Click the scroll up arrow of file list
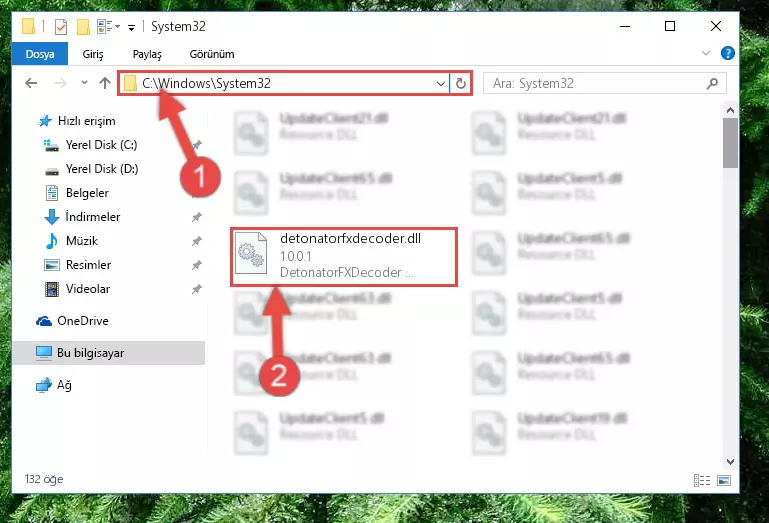 [x=730, y=110]
